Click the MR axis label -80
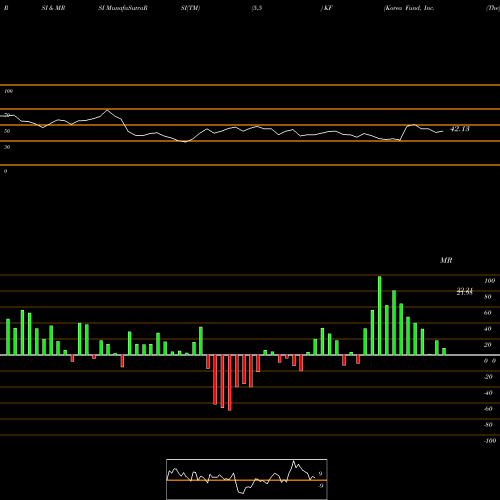 [488, 425]
